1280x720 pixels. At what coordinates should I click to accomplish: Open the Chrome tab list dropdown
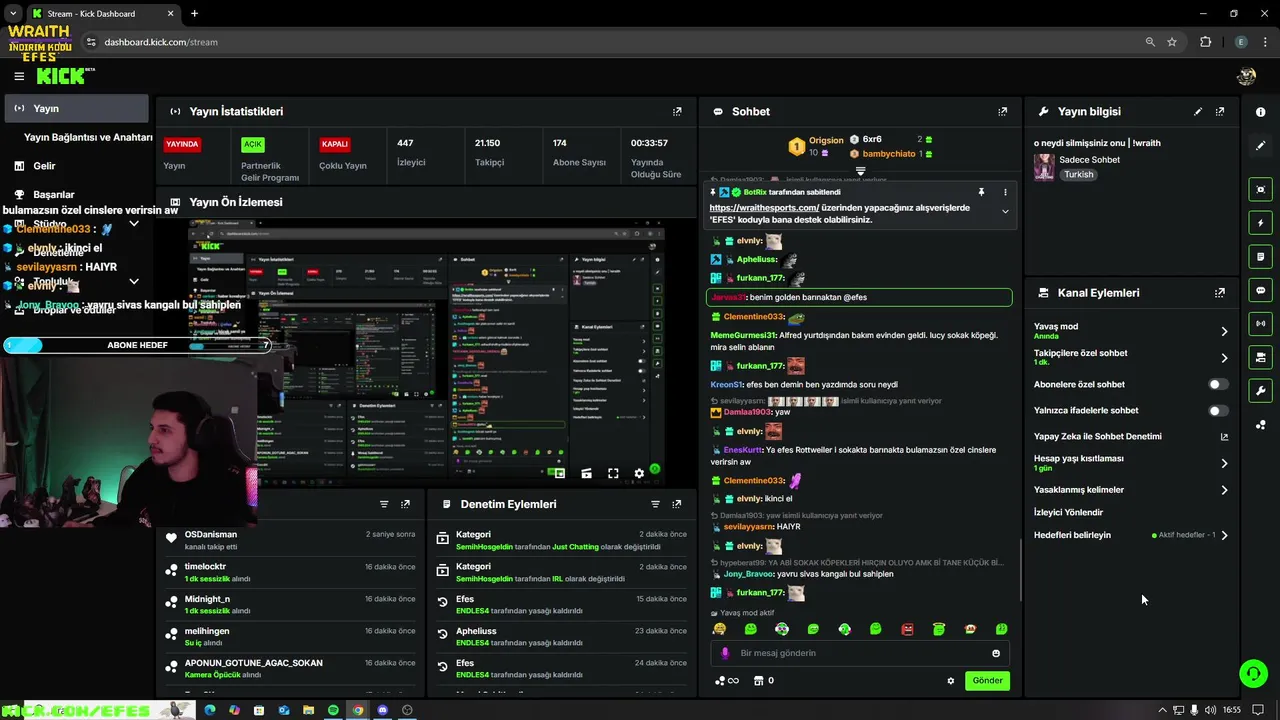[x=13, y=14]
